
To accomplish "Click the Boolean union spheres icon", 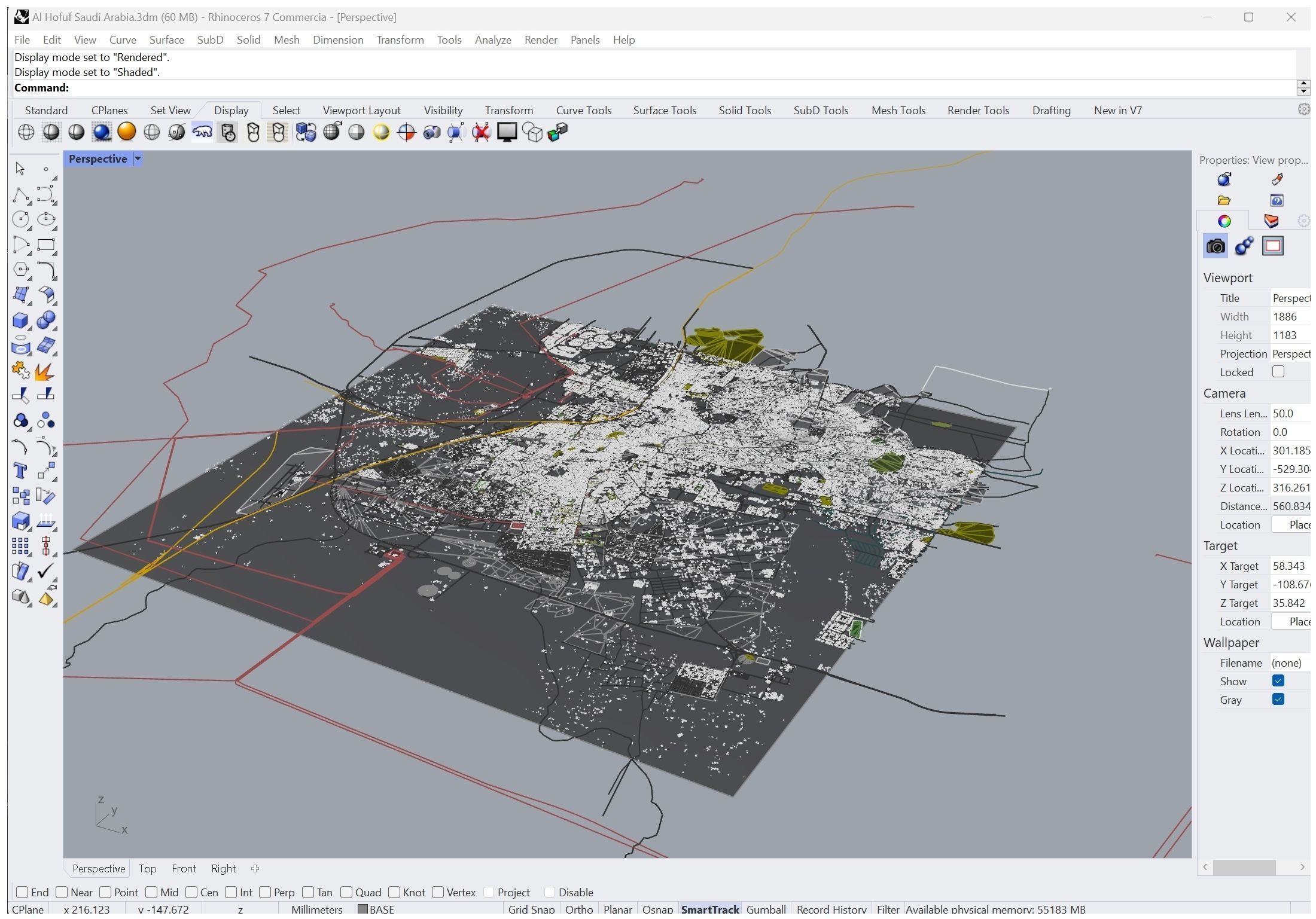I will click(x=46, y=322).
